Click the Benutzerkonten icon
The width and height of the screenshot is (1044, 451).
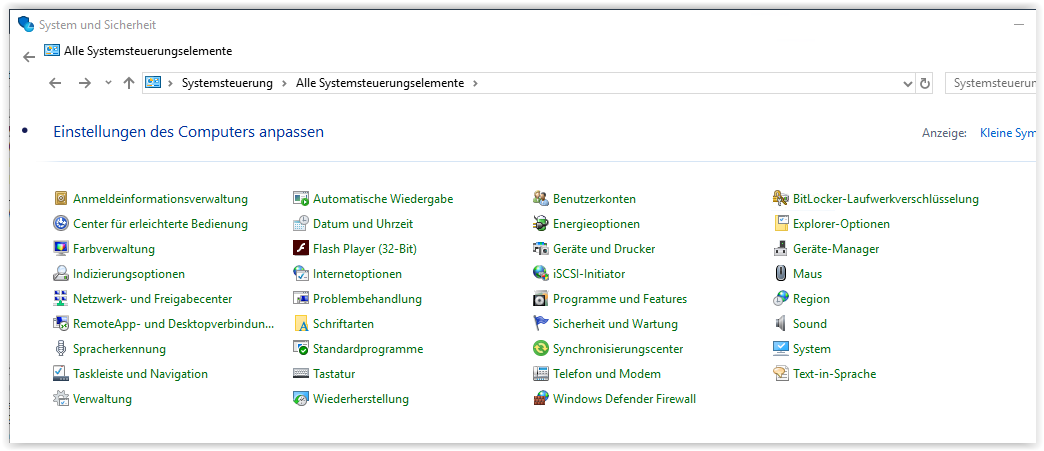coord(541,199)
